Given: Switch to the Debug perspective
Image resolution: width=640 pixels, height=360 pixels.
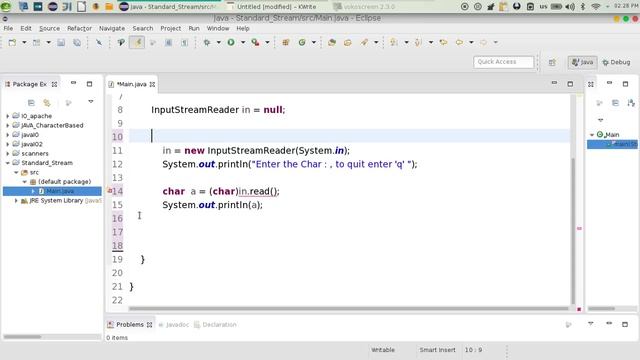Looking at the screenshot, I should [x=616, y=62].
